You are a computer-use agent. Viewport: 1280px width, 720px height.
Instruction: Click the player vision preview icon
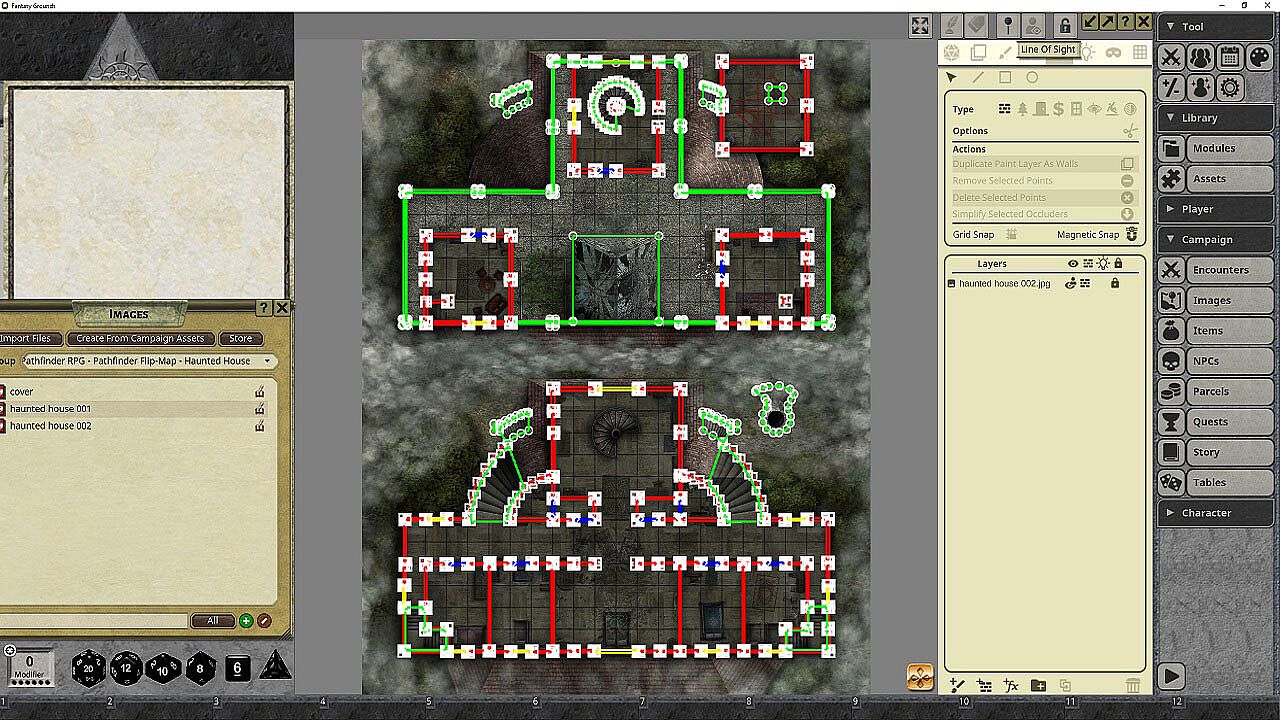click(x=1034, y=24)
